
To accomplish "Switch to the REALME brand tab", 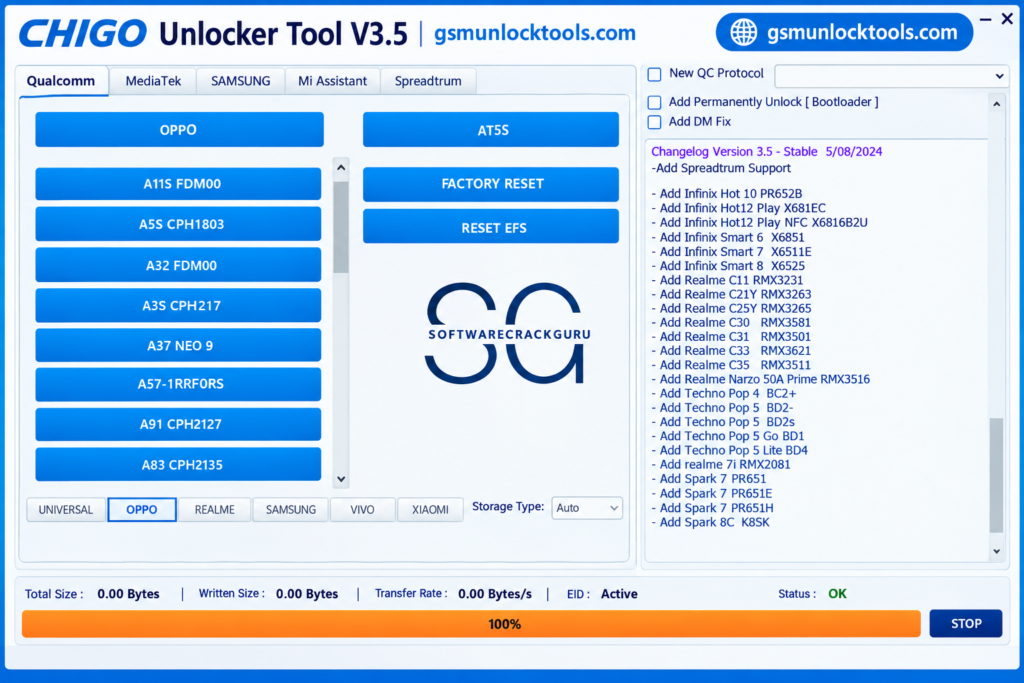I will [x=214, y=510].
